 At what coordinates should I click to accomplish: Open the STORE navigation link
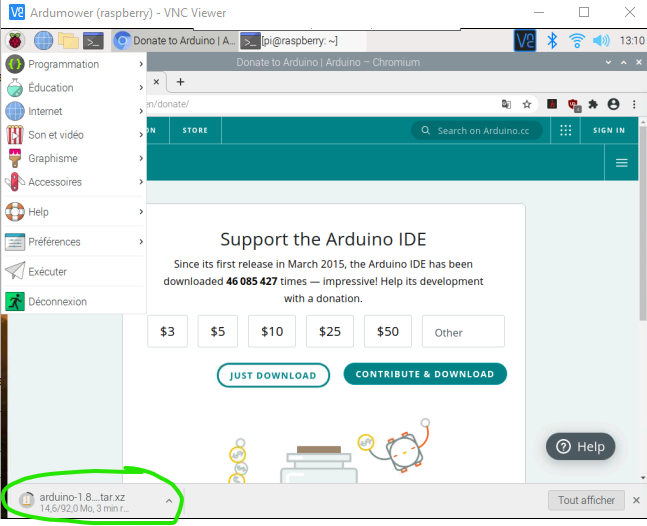point(195,130)
